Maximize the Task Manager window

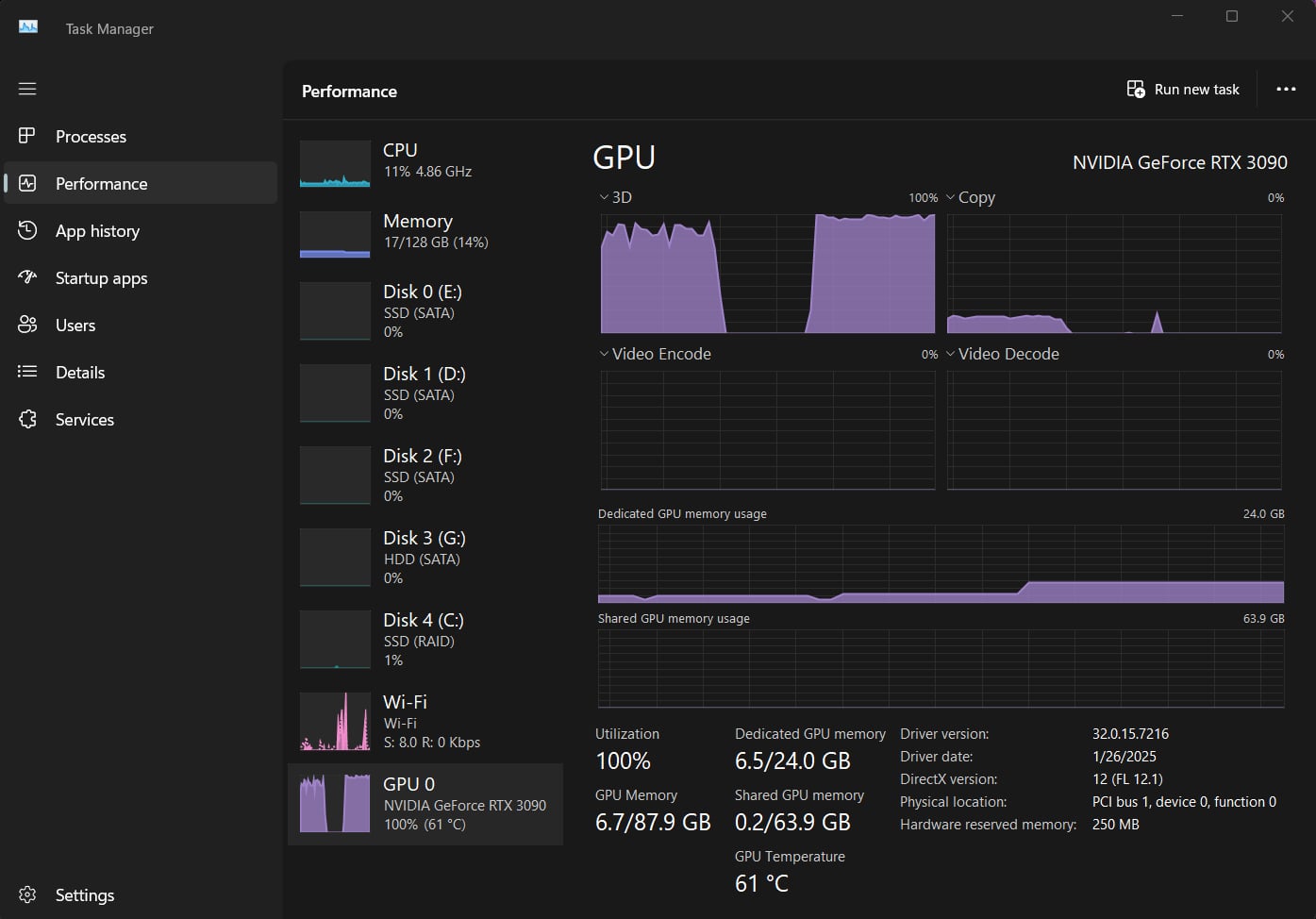(1232, 16)
